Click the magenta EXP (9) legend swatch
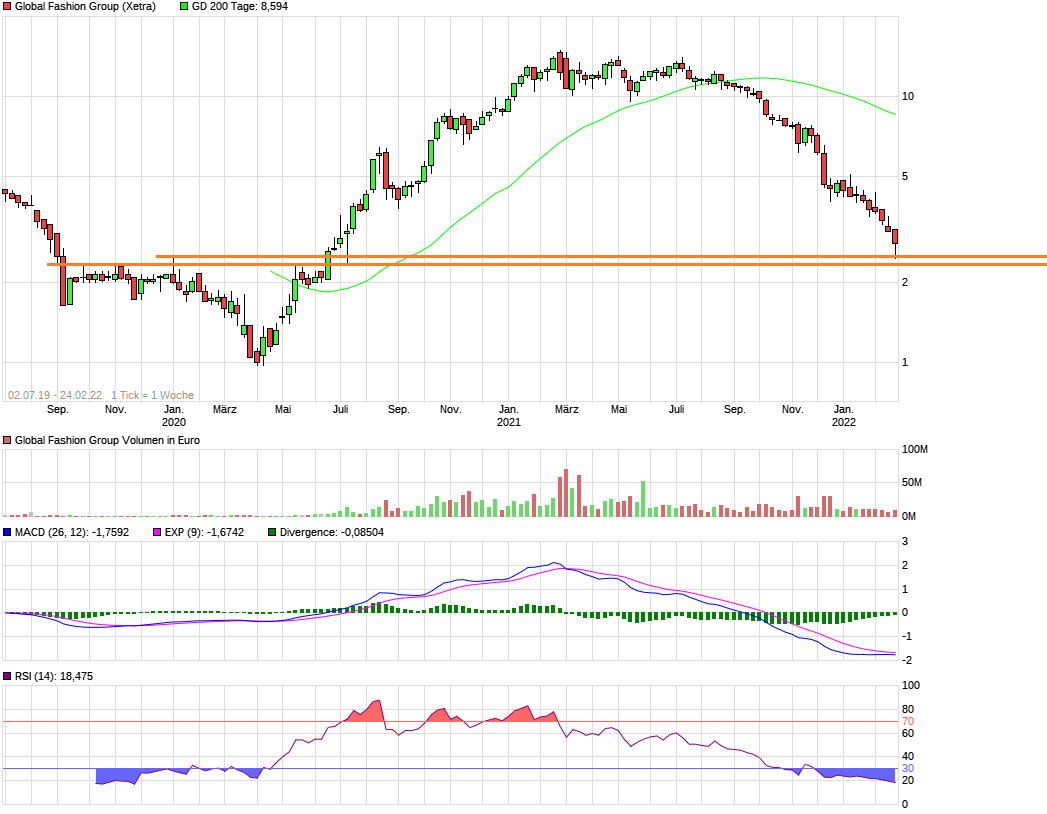Screen dimensions: 1047x814 pos(158,532)
